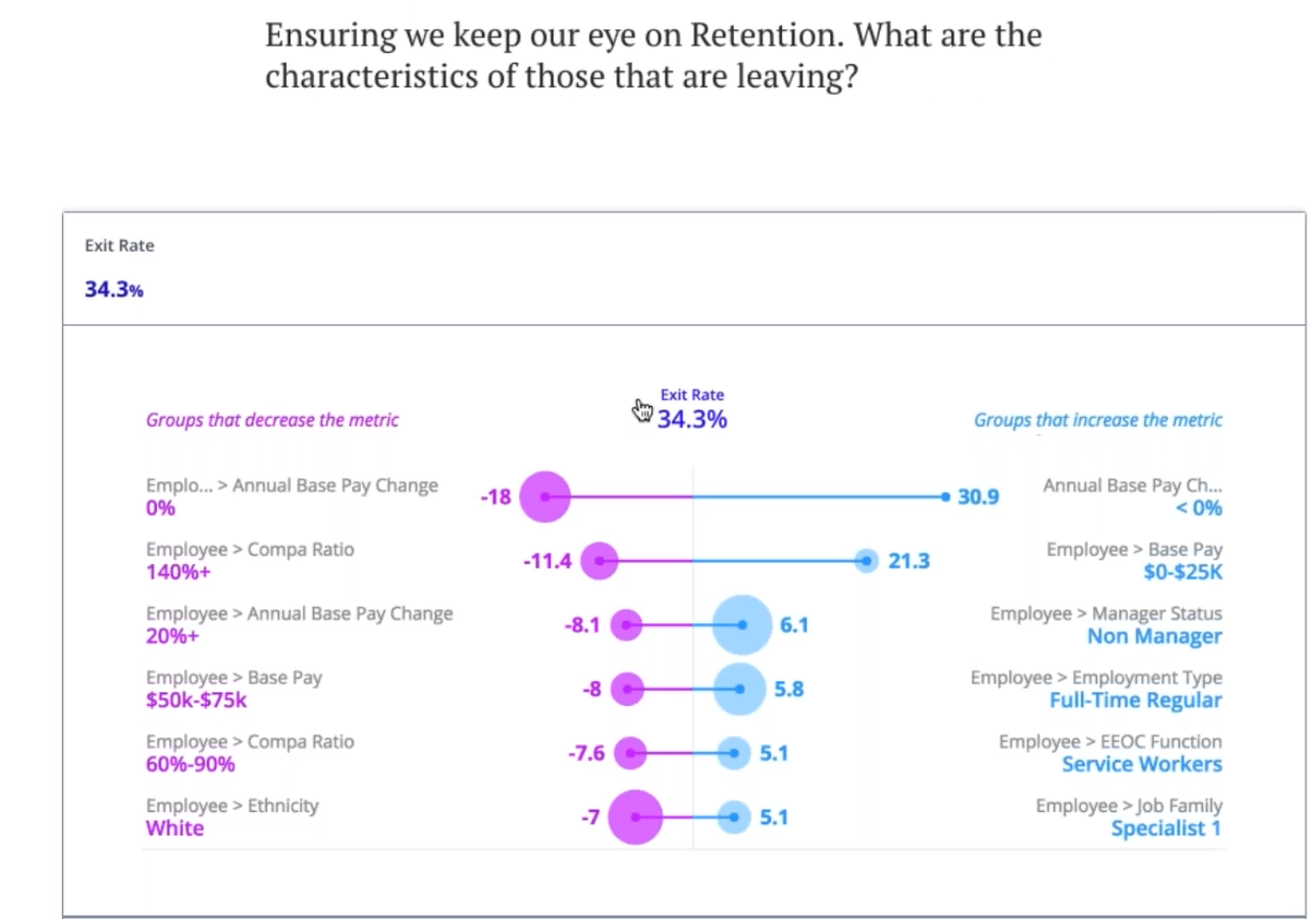The image size is (1316, 919).
Task: Open the $0-$25K Base Pay group
Action: pyautogui.click(x=1183, y=572)
